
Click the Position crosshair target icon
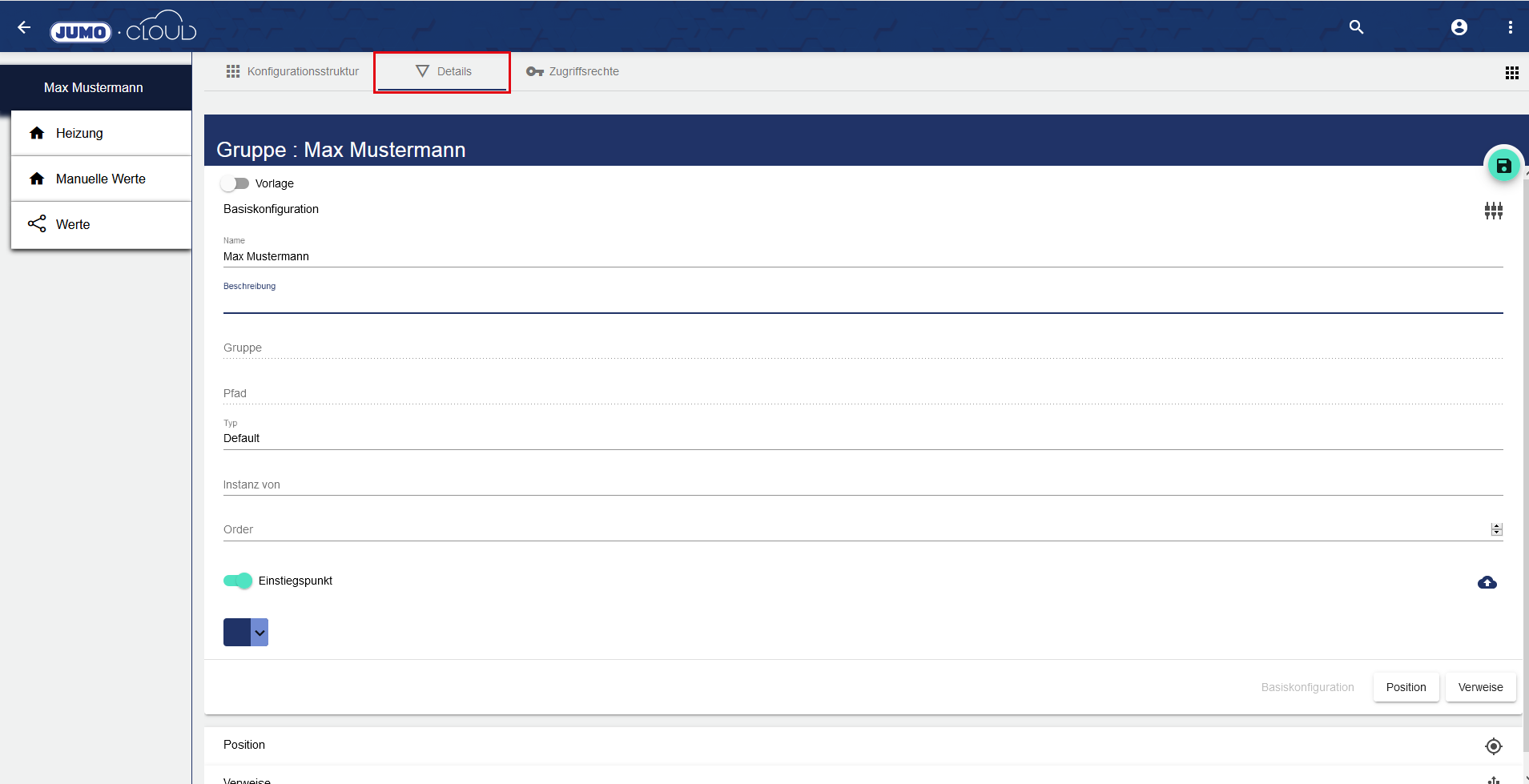[1493, 746]
